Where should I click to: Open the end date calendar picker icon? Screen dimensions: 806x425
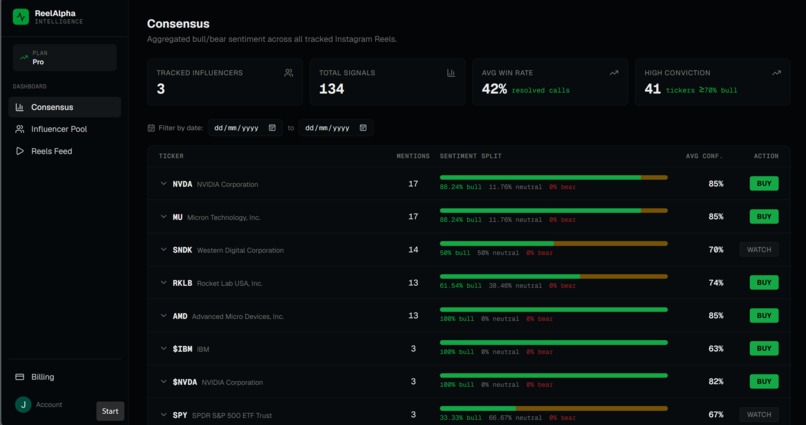click(x=363, y=127)
